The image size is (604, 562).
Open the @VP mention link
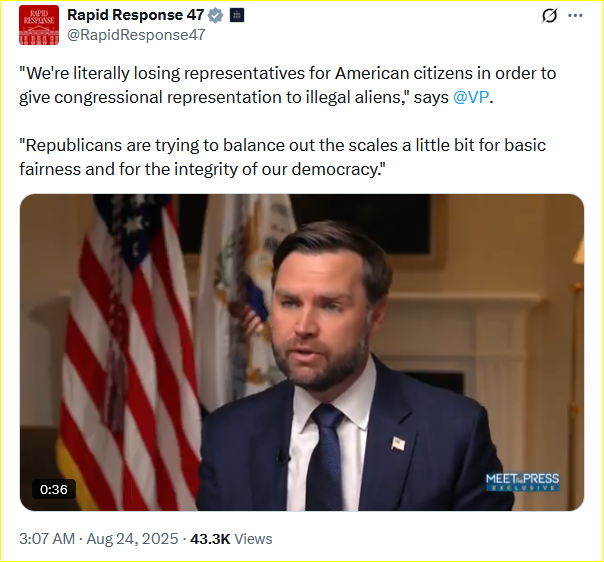(471, 97)
